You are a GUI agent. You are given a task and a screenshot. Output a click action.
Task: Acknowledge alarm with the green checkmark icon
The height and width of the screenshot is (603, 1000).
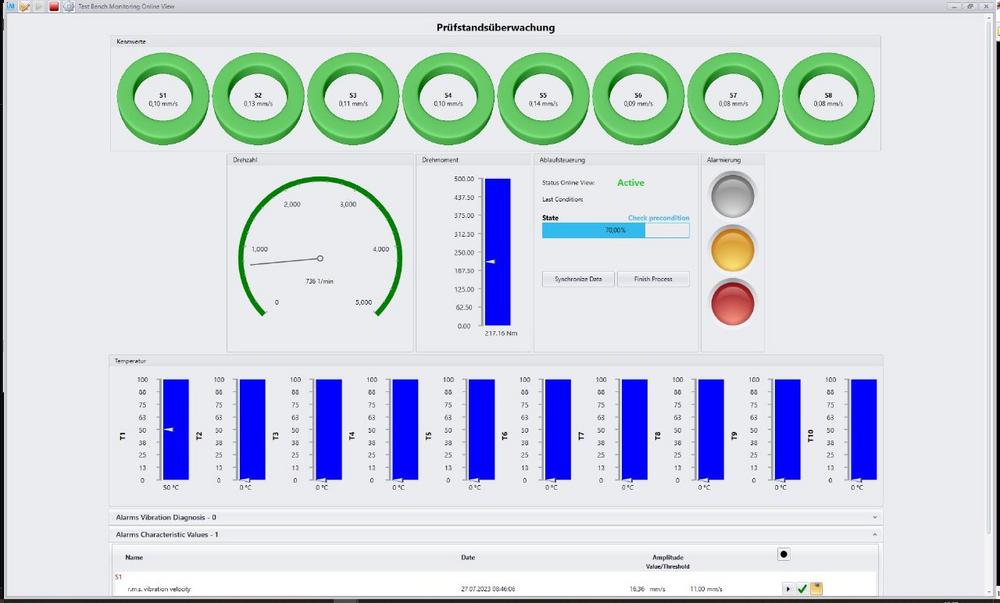[802, 589]
